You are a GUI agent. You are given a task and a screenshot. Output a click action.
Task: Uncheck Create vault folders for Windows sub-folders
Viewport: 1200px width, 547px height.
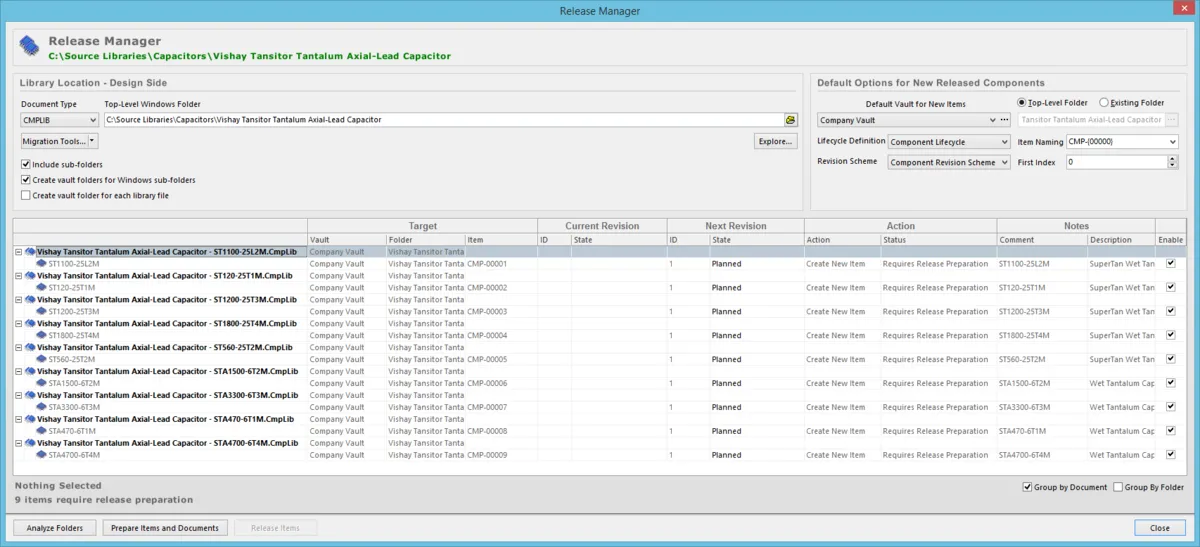tap(26, 180)
